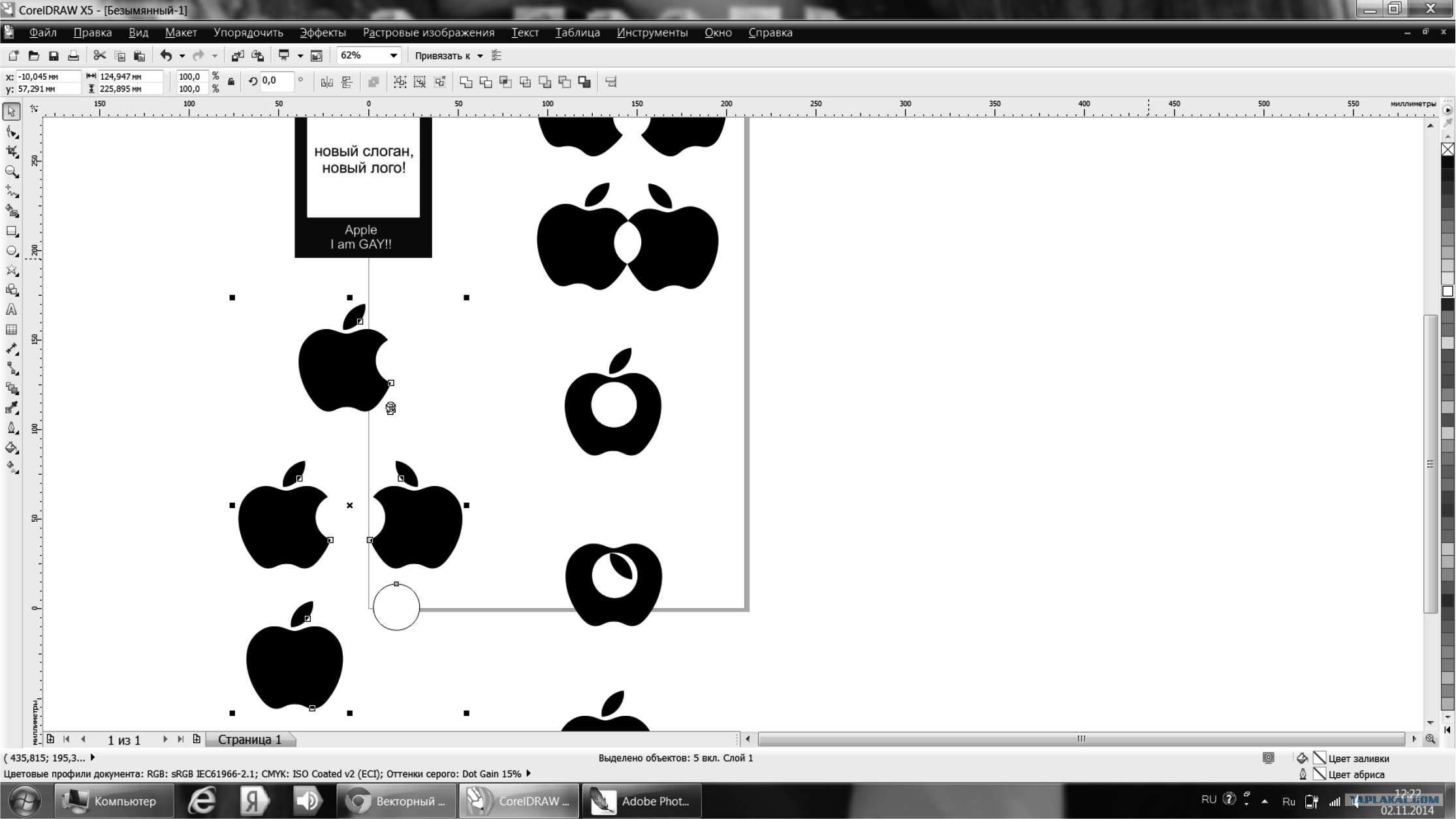Open the zoom level 62% dropdown
Image resolution: width=1456 pixels, height=819 pixels.
[x=393, y=56]
